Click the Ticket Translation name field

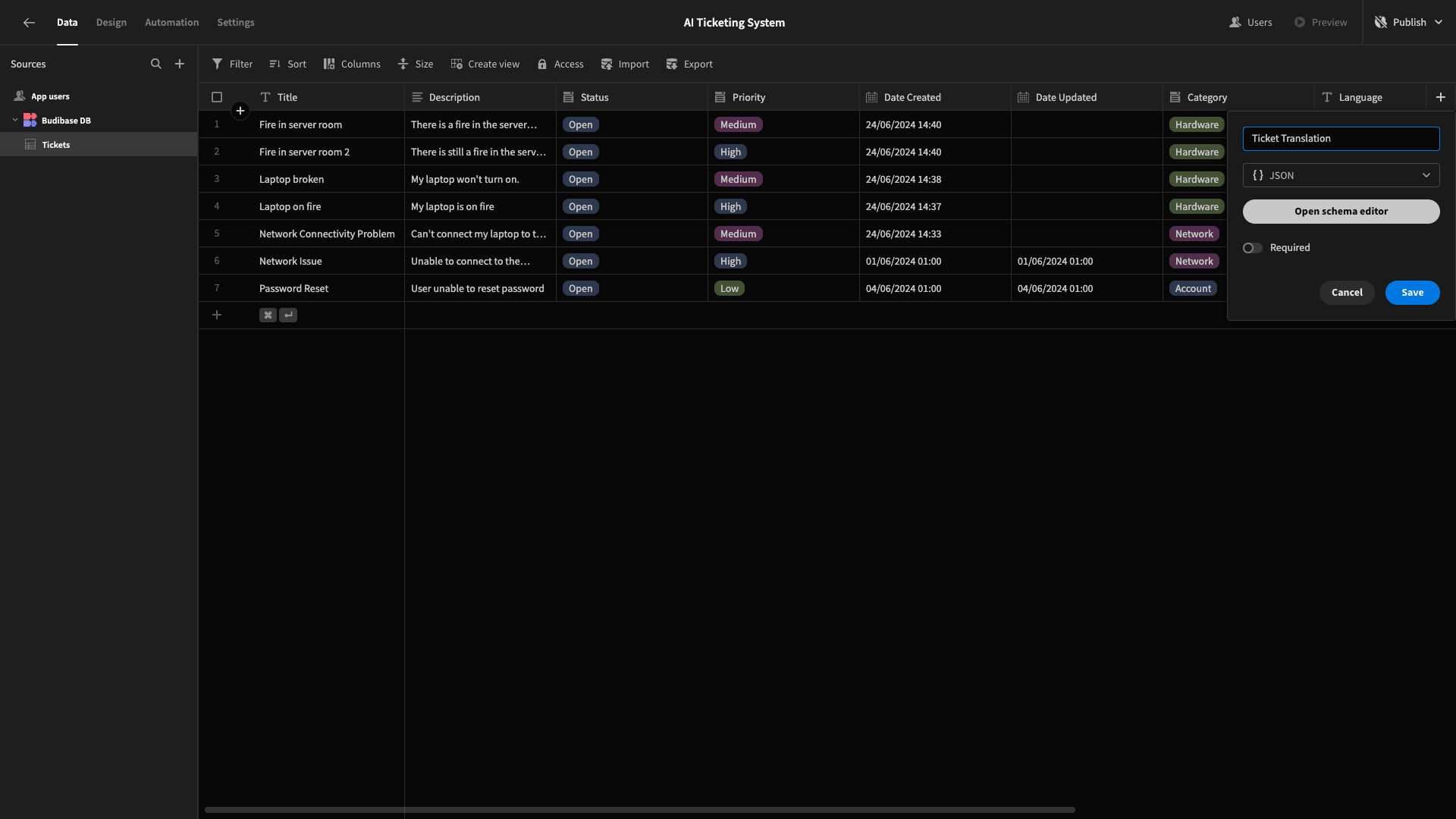(x=1341, y=139)
